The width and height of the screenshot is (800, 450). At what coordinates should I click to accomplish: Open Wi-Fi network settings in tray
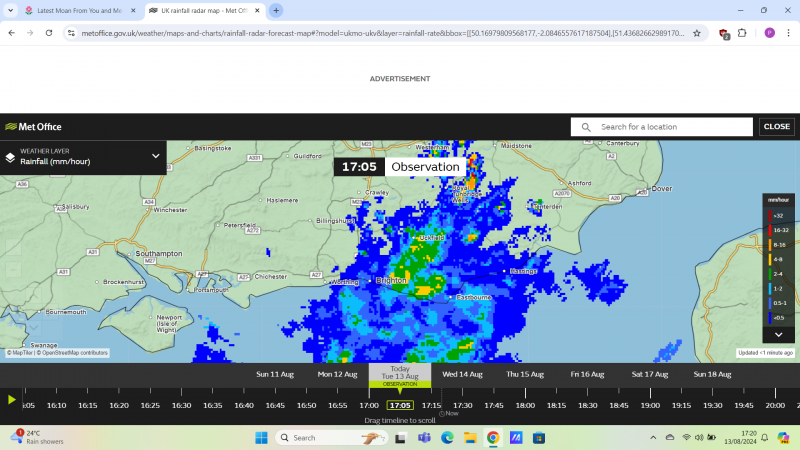pyautogui.click(x=686, y=438)
